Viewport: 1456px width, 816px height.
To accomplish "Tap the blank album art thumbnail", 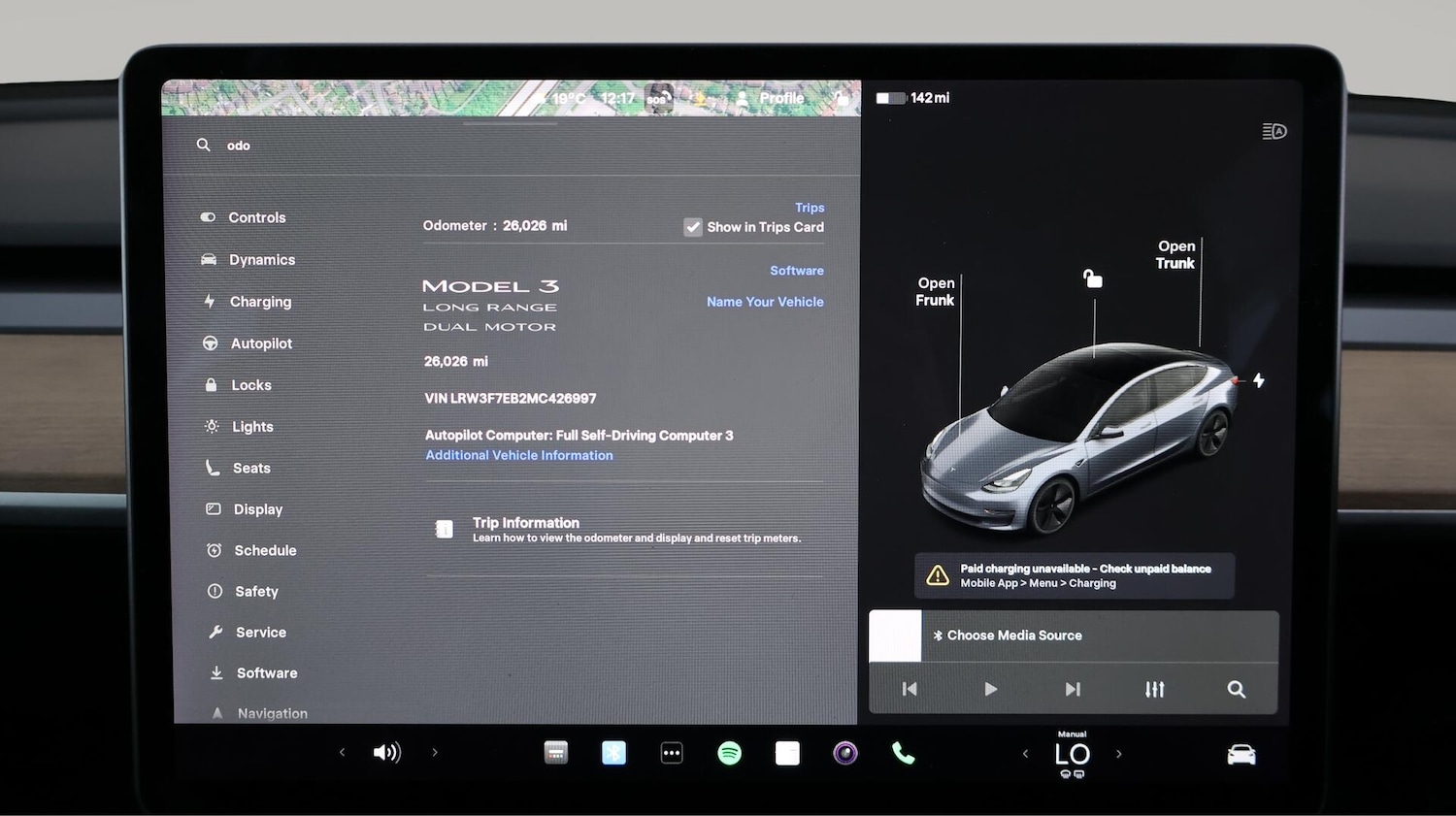I will click(x=895, y=636).
